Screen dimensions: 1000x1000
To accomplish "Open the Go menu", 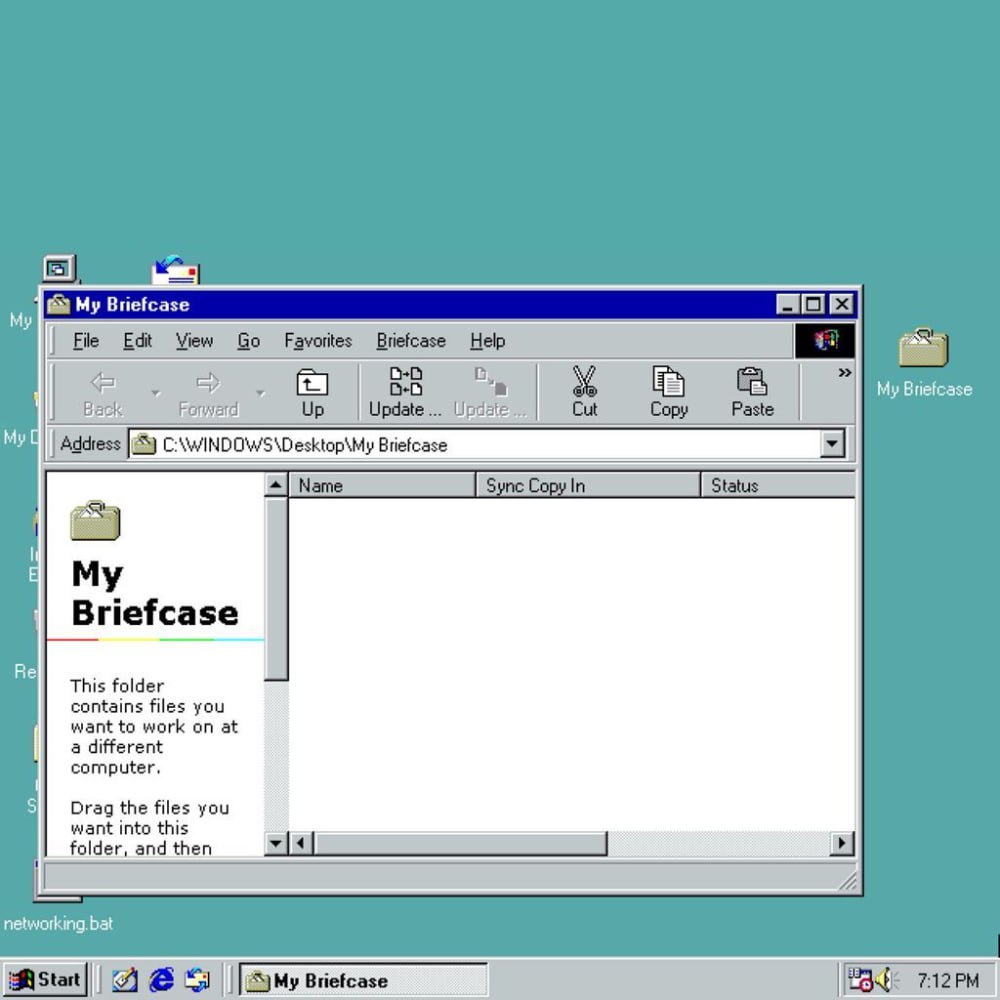I will [x=248, y=341].
